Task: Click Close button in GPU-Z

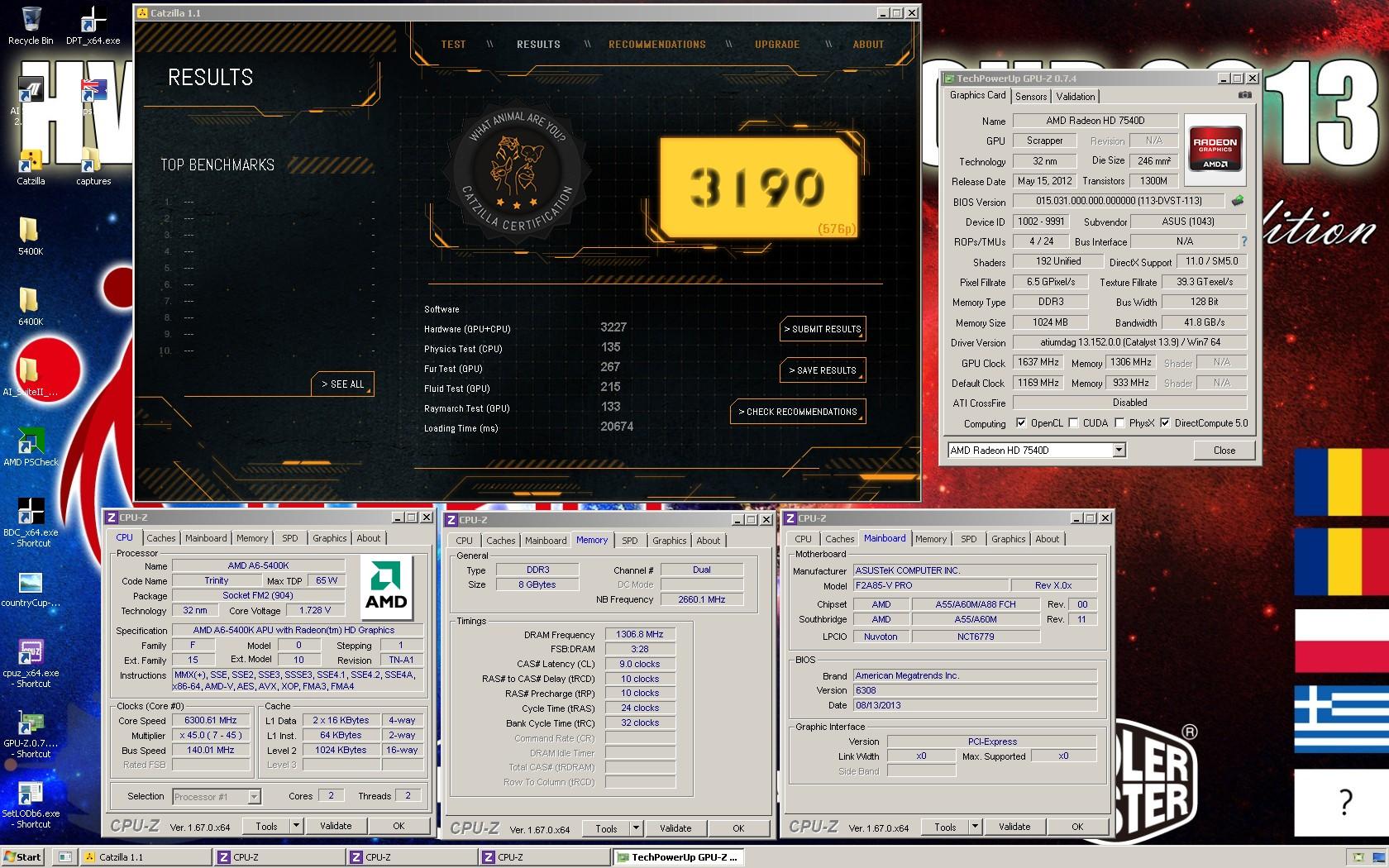Action: (x=1224, y=451)
